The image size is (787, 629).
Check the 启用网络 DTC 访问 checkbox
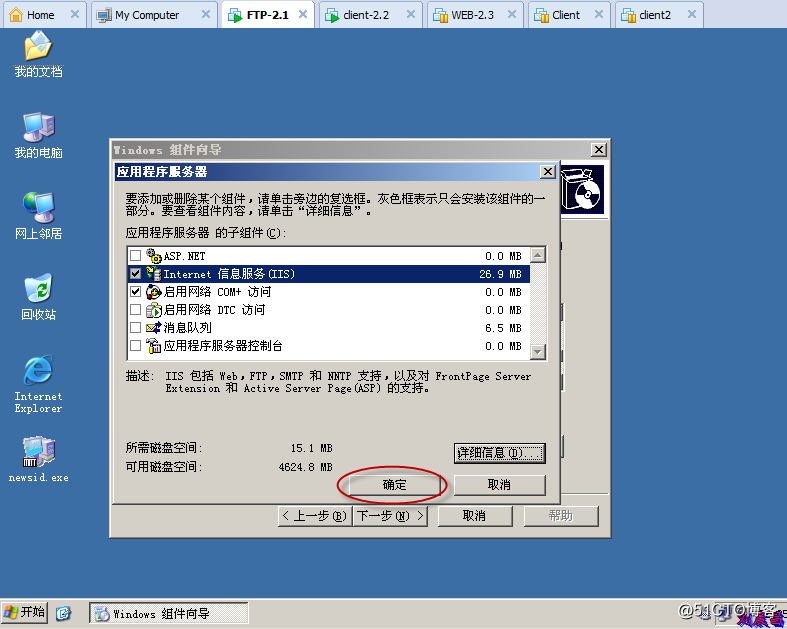[x=136, y=310]
